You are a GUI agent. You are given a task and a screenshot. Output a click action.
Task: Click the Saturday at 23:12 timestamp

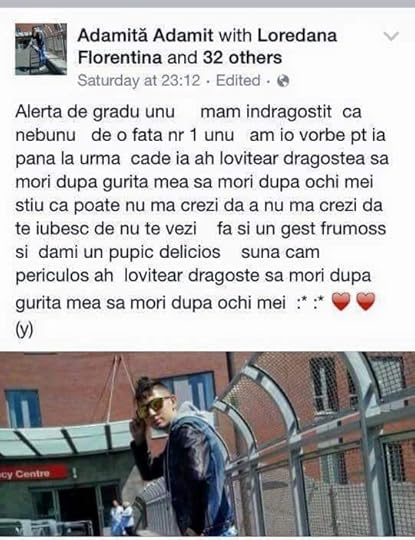tap(139, 81)
